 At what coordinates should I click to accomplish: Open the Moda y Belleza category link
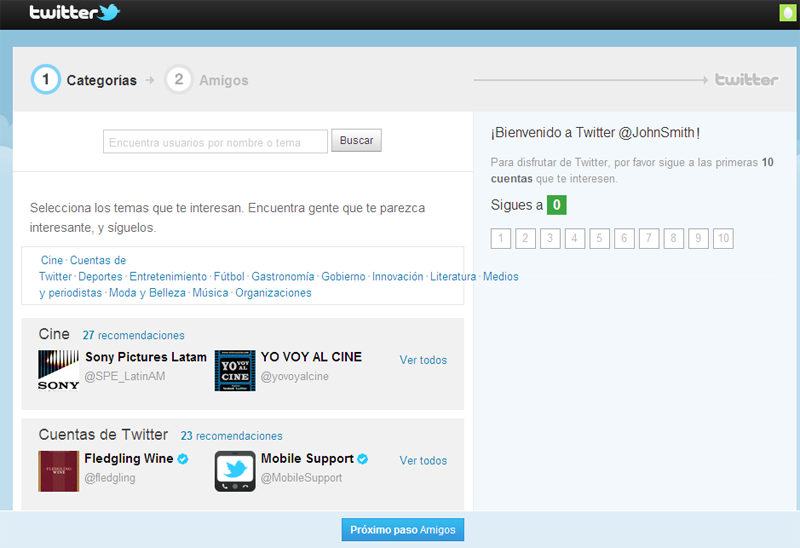(147, 293)
